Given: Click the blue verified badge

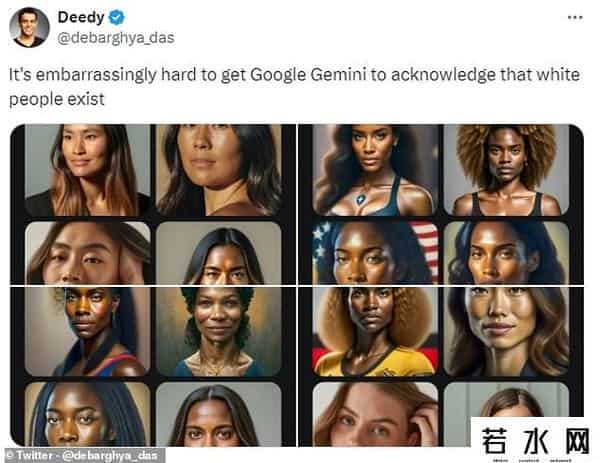Looking at the screenshot, I should pos(116,18).
